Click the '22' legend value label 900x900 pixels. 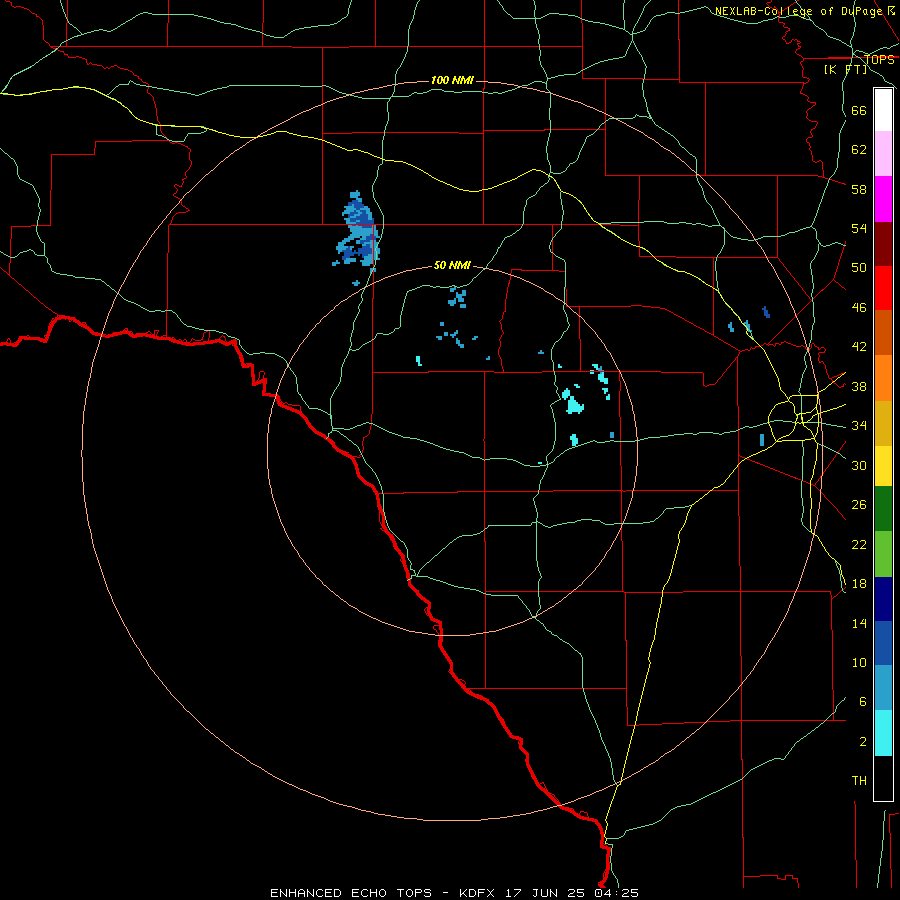pos(859,544)
